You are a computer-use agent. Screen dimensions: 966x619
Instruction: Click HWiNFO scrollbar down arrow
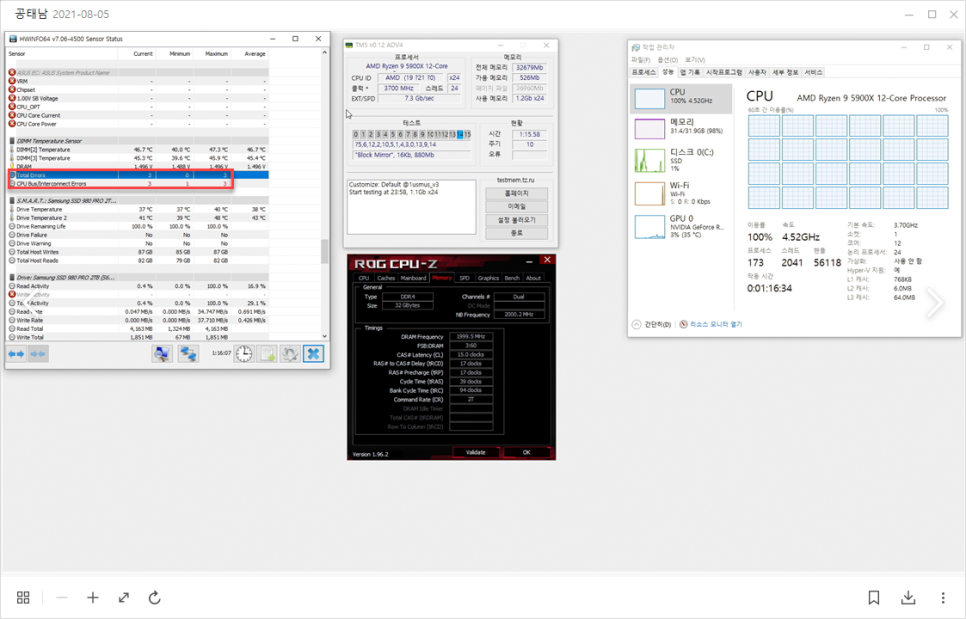pos(325,336)
